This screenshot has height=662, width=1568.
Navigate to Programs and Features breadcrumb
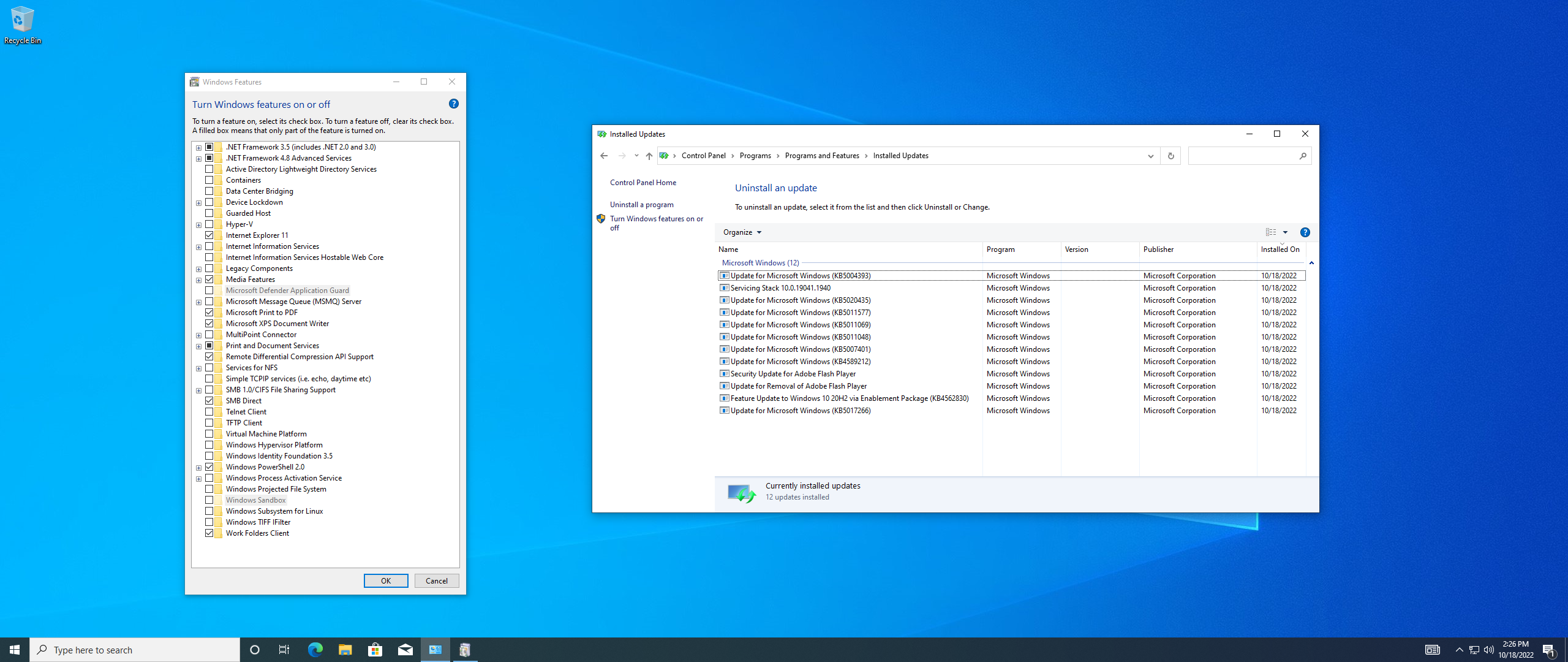(822, 156)
